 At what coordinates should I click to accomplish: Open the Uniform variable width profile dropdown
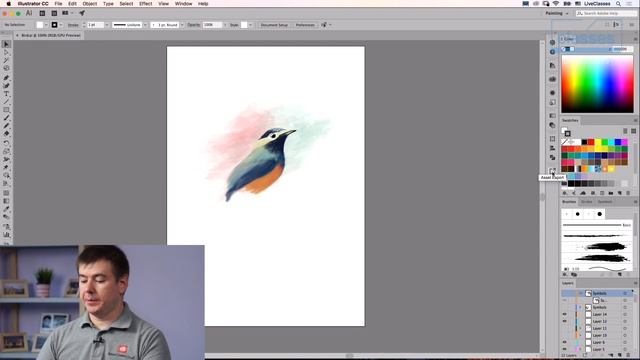click(x=145, y=25)
